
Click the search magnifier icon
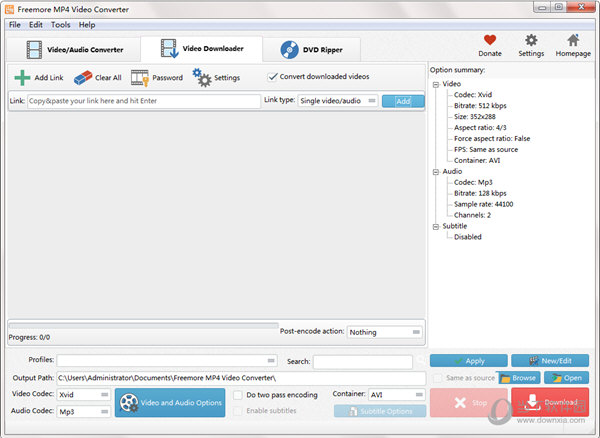[421, 360]
